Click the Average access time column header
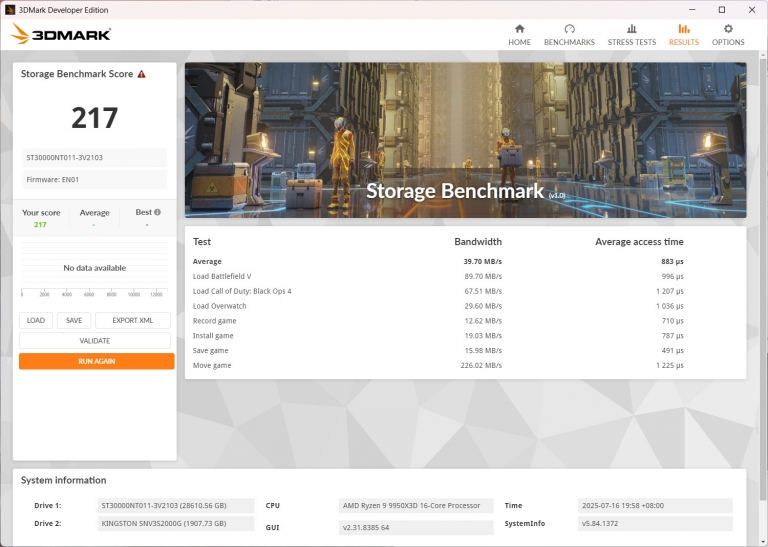This screenshot has width=768, height=547. click(x=639, y=241)
